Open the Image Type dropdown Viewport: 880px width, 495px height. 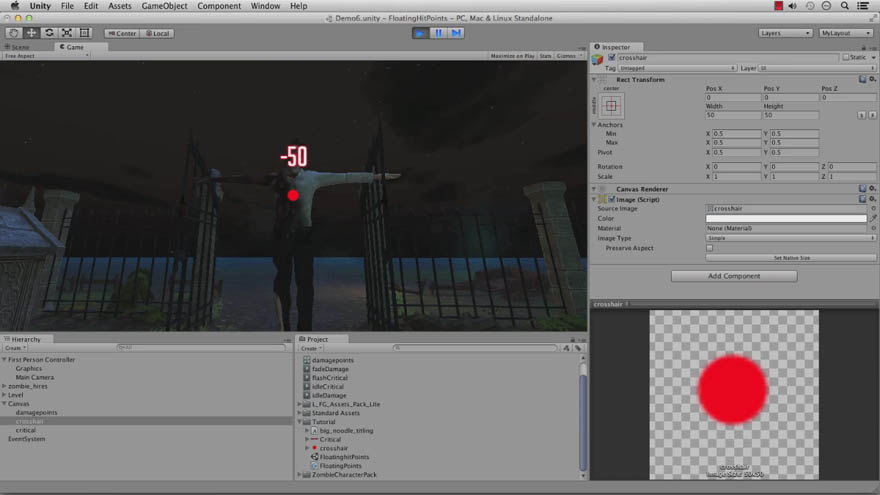(790, 238)
